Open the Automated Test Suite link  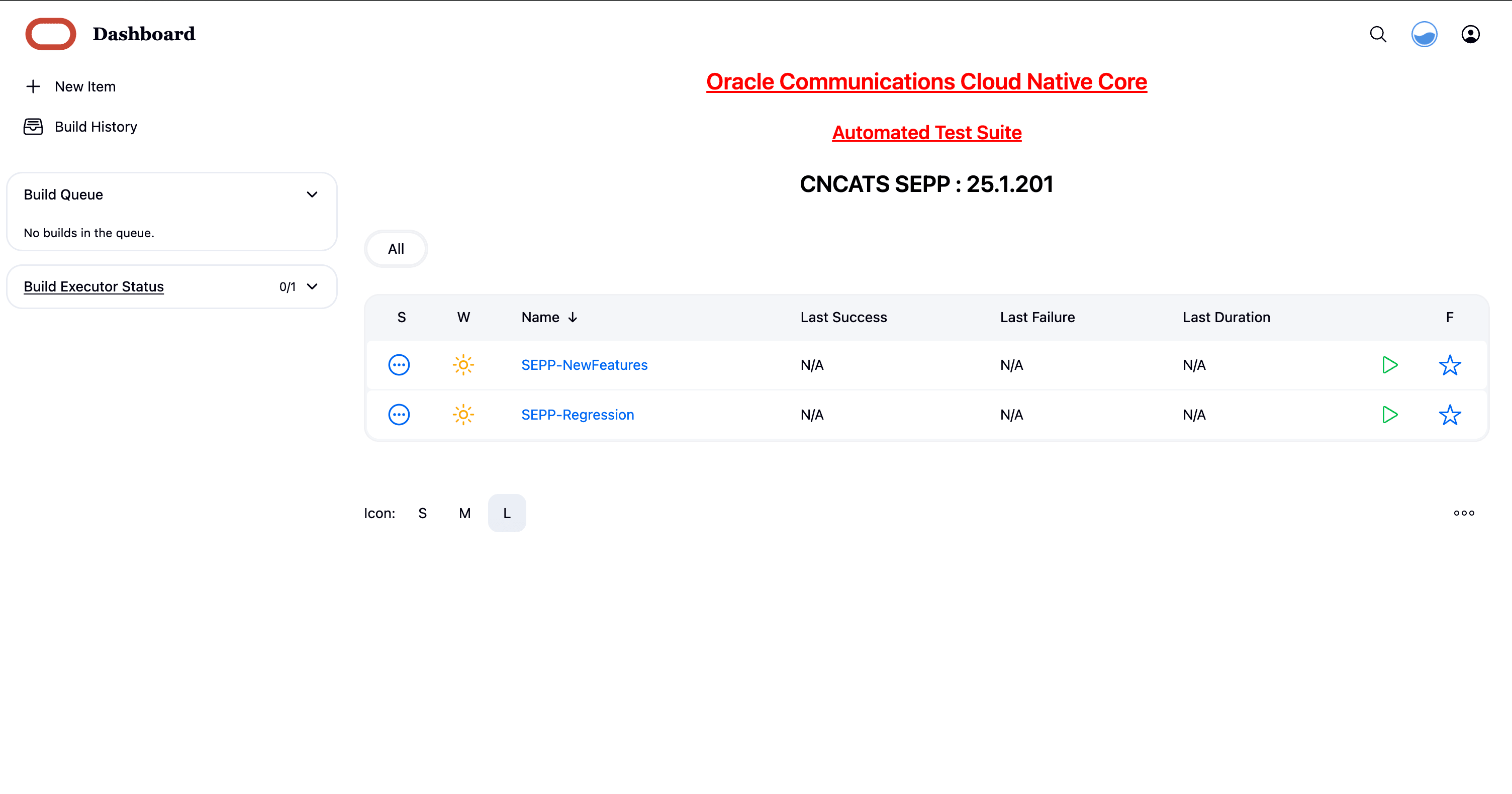[926, 132]
